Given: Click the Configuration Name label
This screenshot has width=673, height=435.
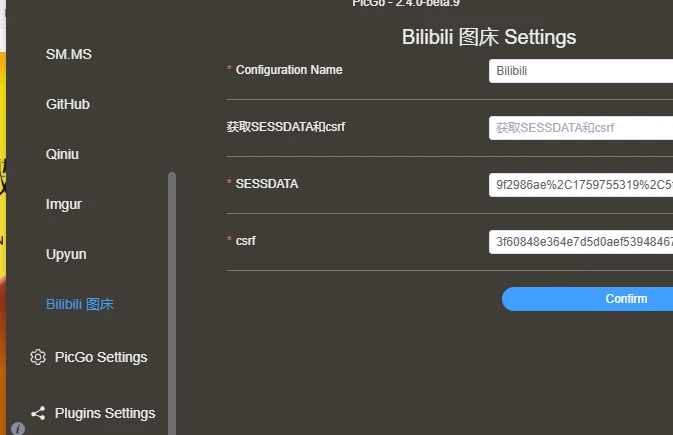Looking at the screenshot, I should pos(289,70).
